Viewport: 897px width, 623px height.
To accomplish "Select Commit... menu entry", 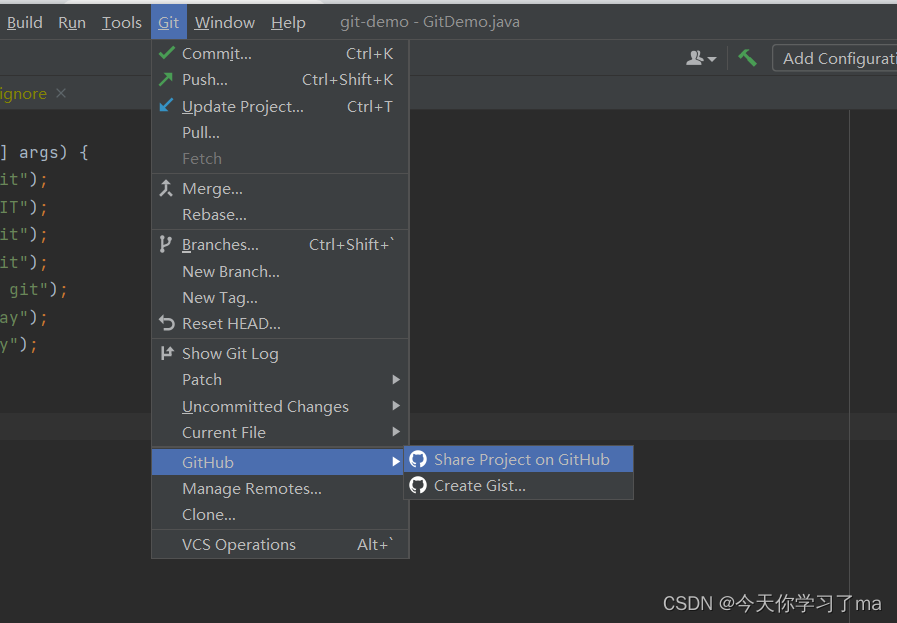I will 280,53.
